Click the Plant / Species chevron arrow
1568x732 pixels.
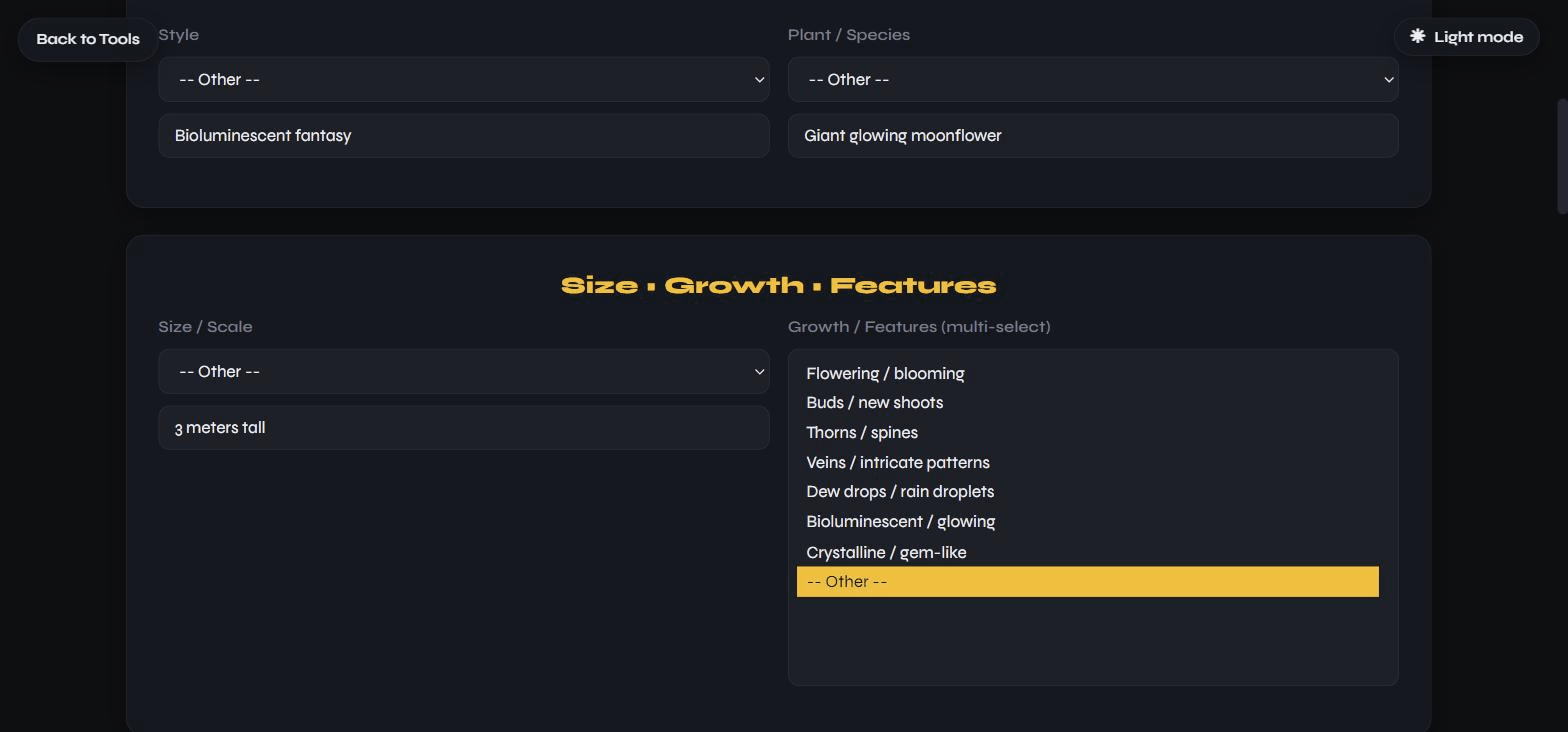pos(1388,80)
